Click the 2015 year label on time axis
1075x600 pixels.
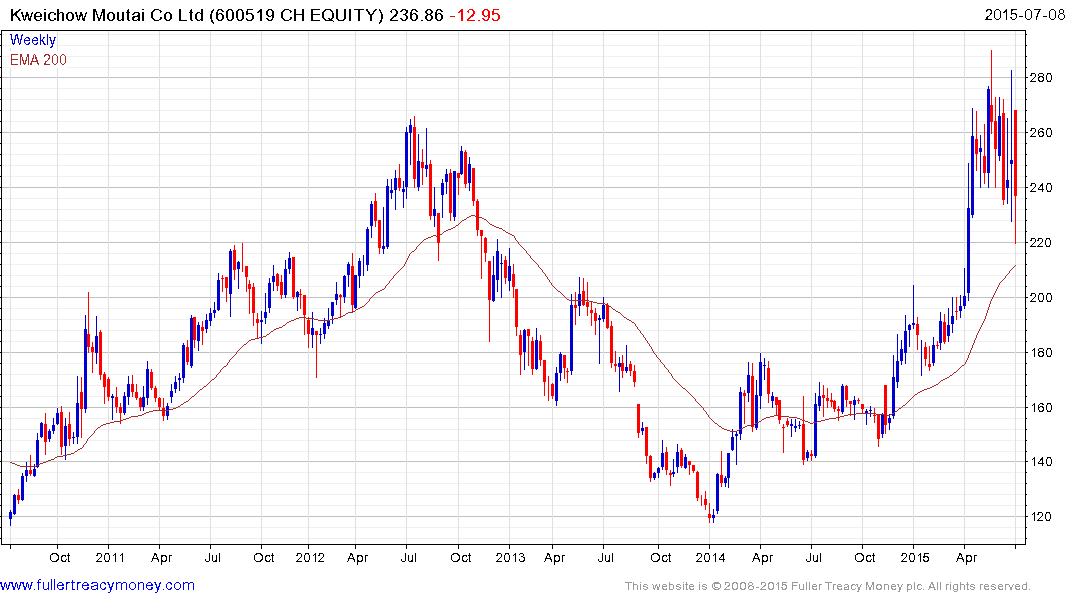click(x=915, y=557)
